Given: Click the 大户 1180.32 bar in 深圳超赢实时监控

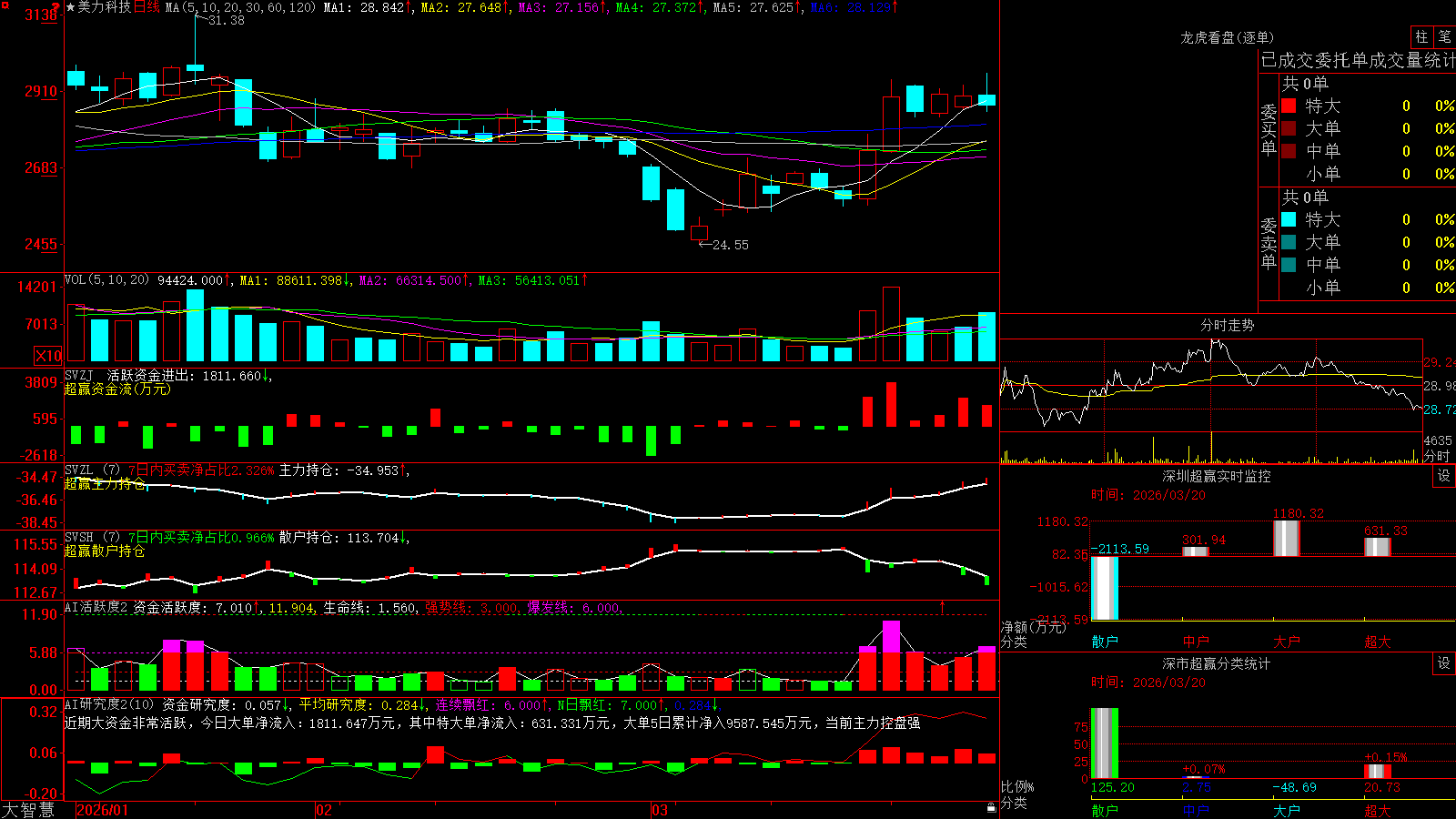Looking at the screenshot, I should pyautogui.click(x=1286, y=538).
